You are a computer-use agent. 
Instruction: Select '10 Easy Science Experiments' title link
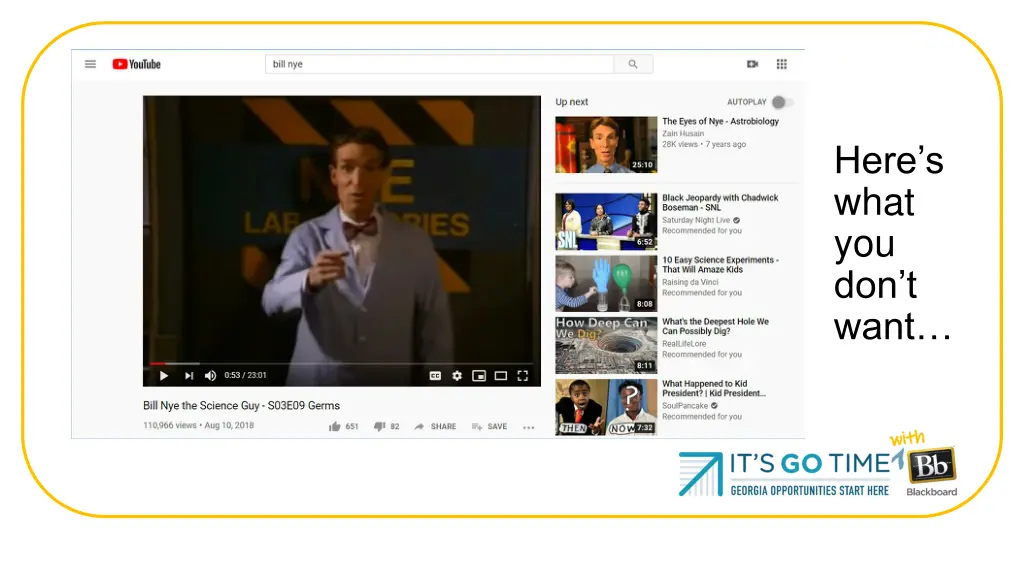tap(720, 264)
